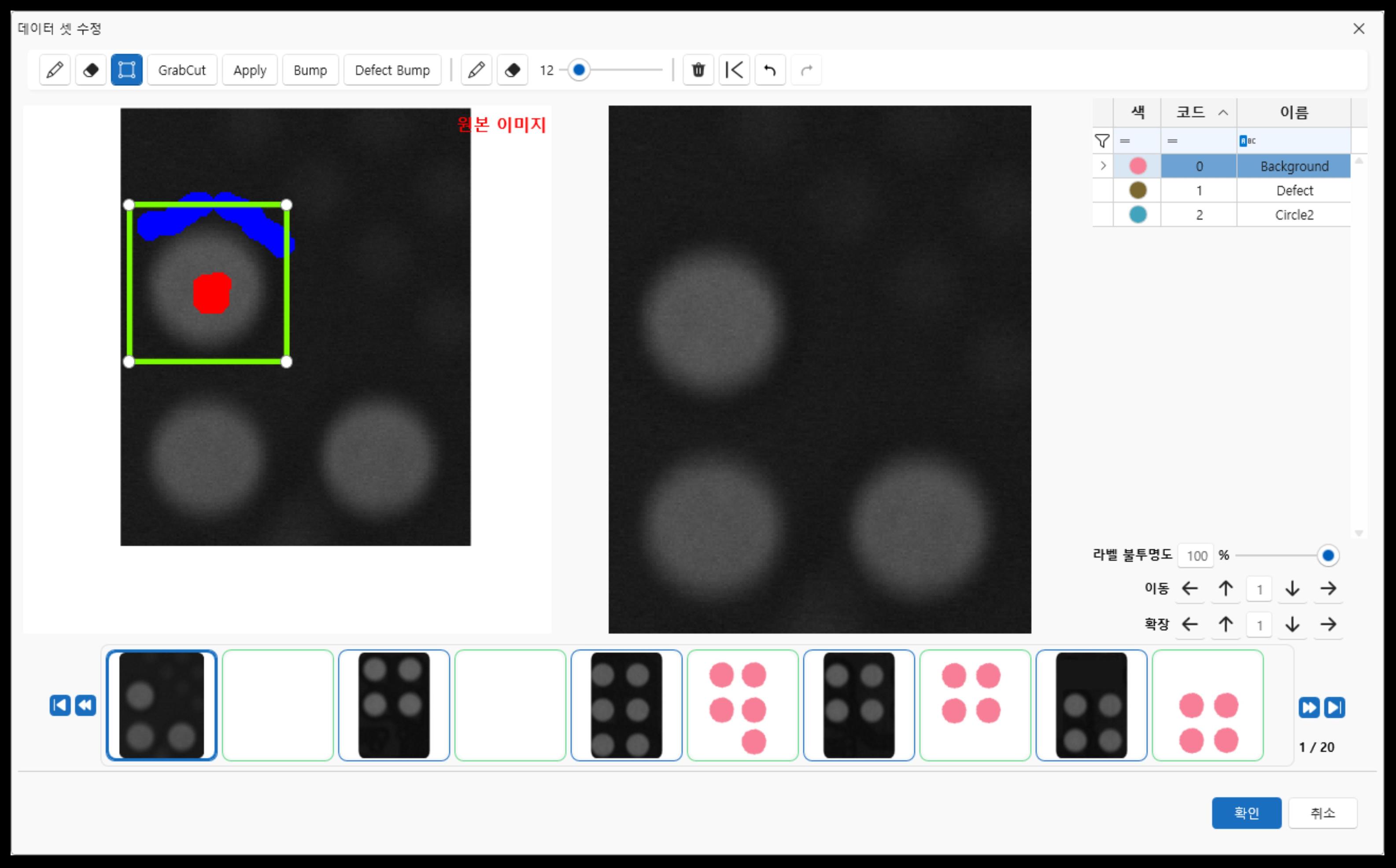The height and width of the screenshot is (868, 1396).
Task: Click the GrabCut button
Action: pos(182,70)
